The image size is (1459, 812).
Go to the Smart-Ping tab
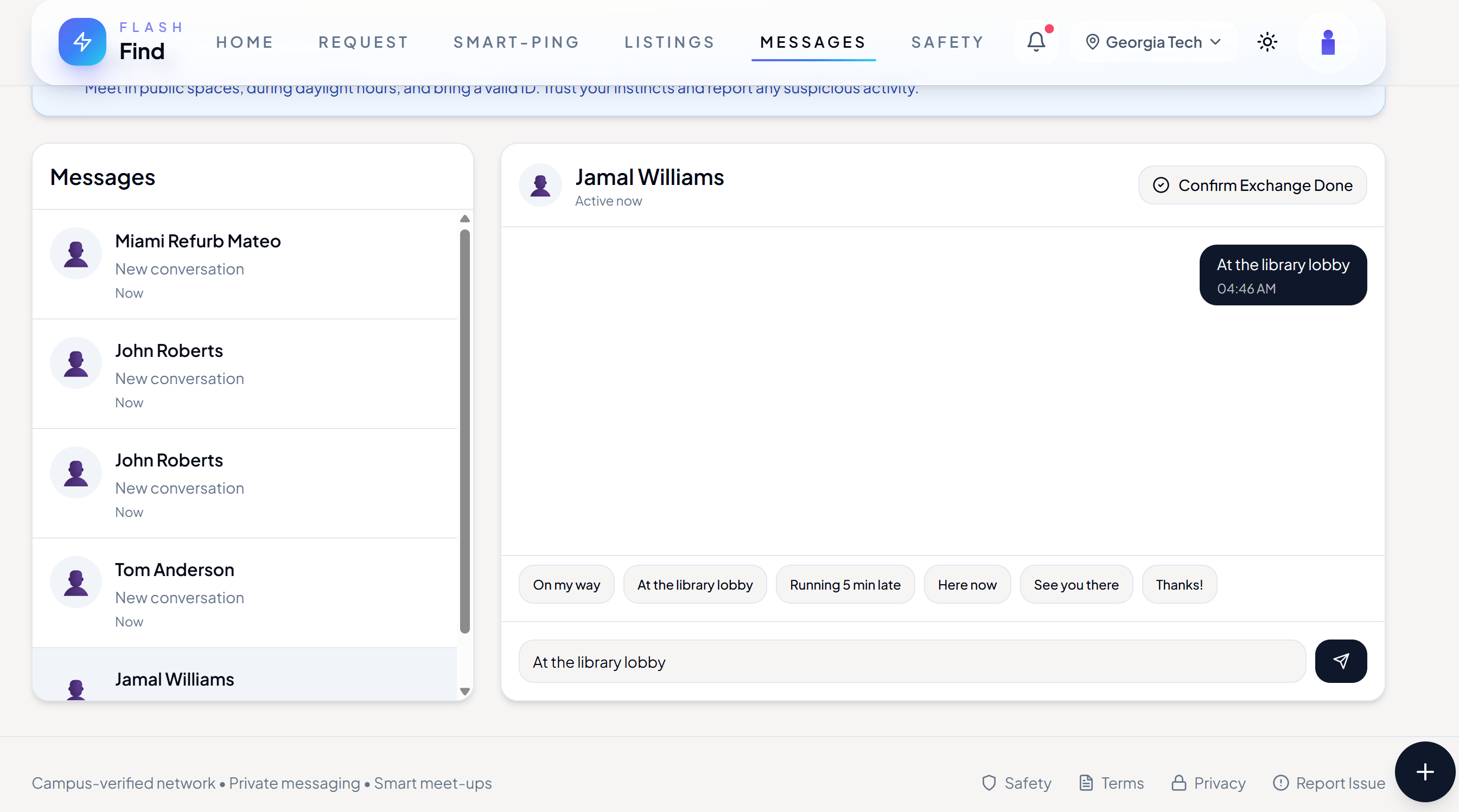516,42
